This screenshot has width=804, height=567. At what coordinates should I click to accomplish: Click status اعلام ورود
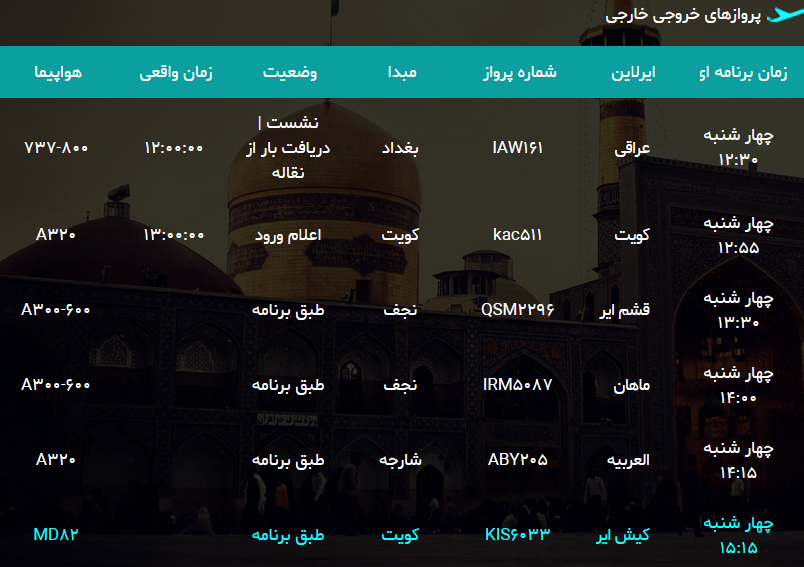tap(288, 235)
